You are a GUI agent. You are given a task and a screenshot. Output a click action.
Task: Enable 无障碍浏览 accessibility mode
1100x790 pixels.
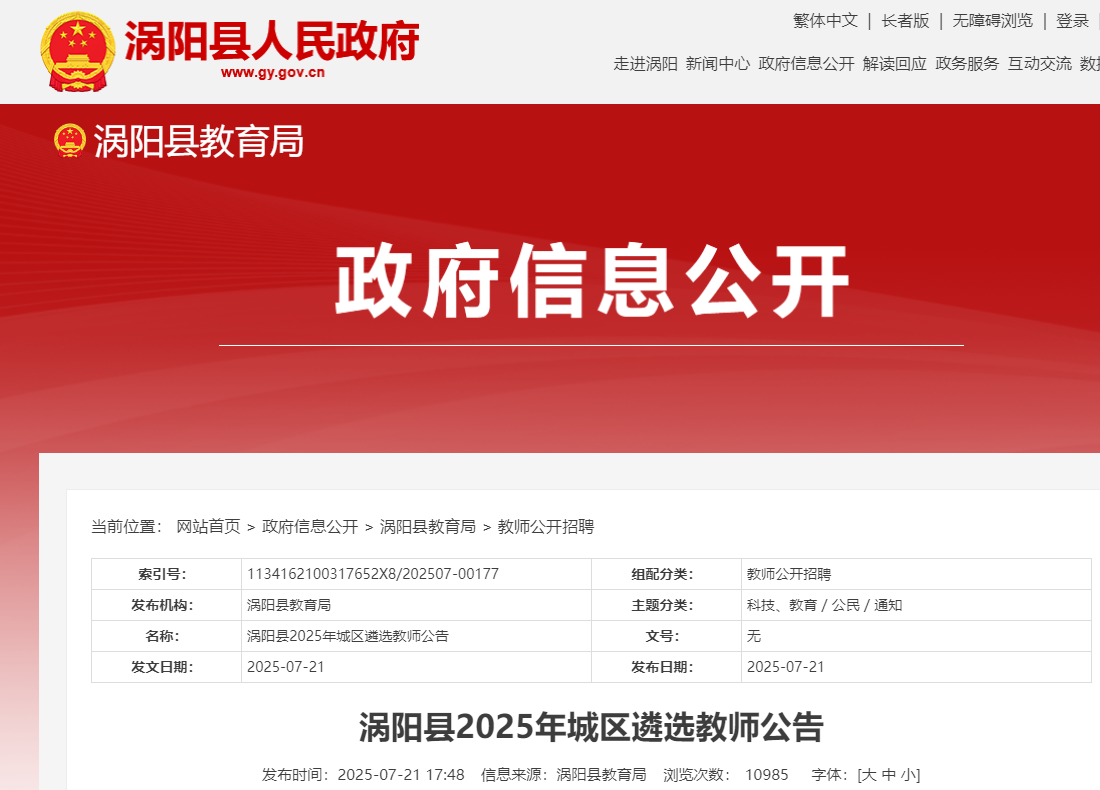pos(993,21)
